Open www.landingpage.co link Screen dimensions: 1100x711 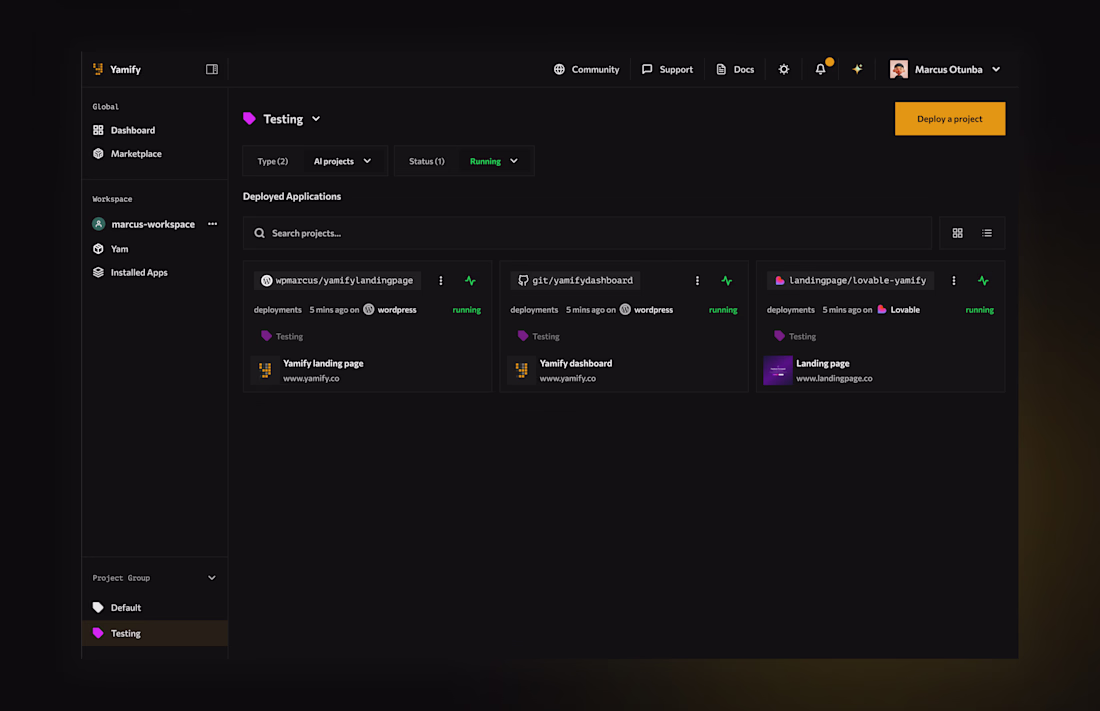[x=834, y=378]
